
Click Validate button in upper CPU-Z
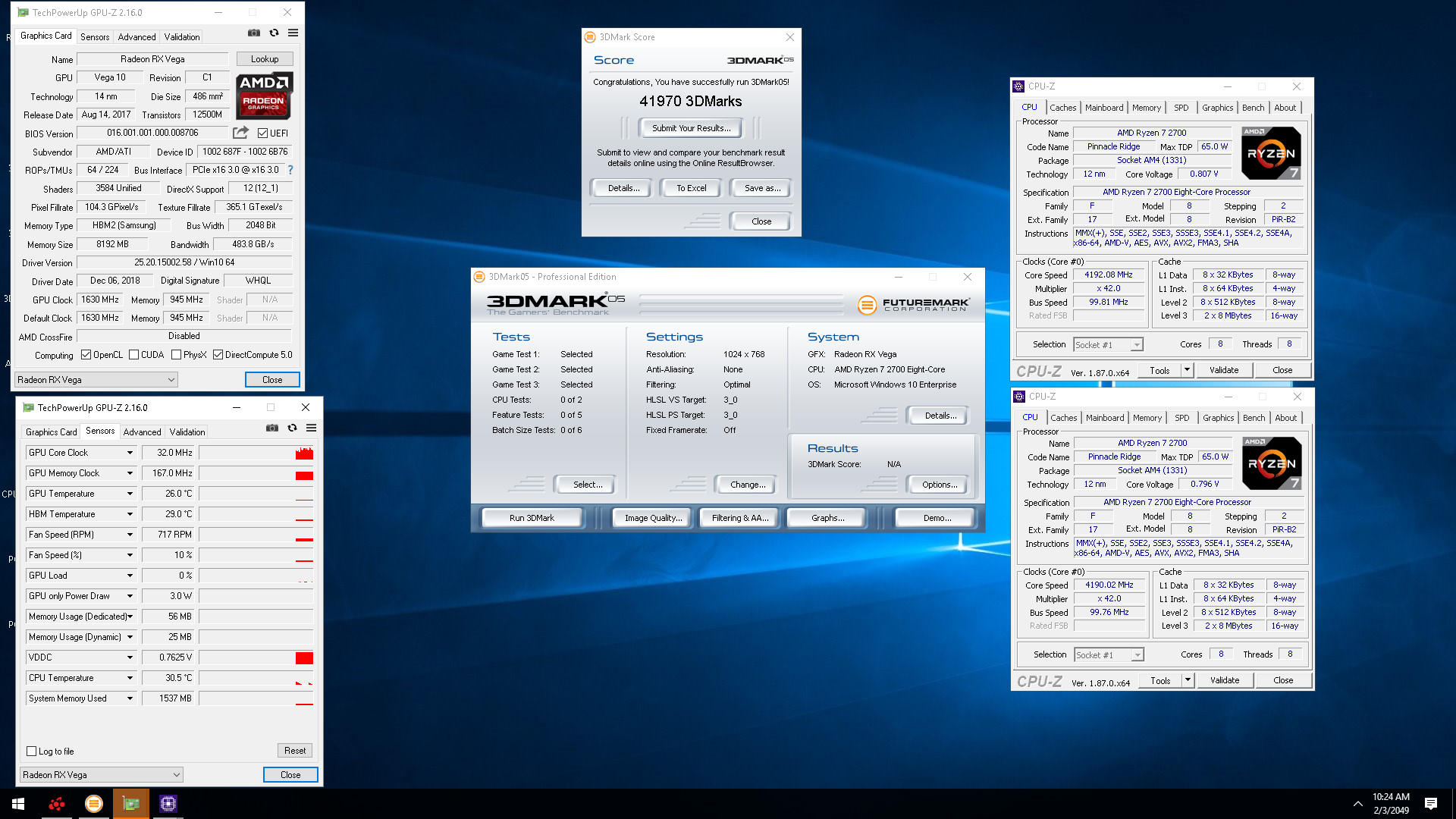[1224, 370]
